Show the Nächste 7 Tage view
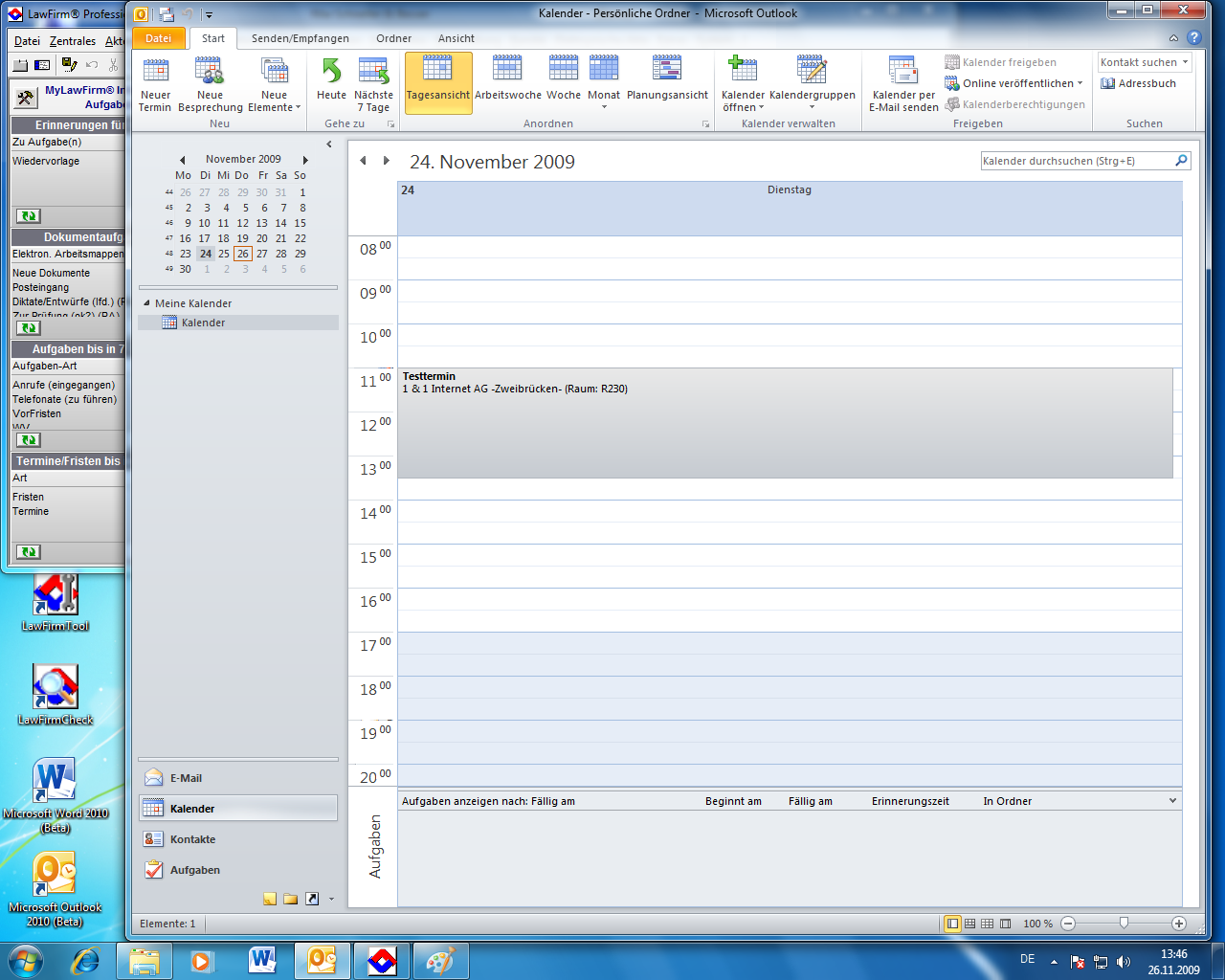Viewport: 1225px width, 980px height. [373, 84]
